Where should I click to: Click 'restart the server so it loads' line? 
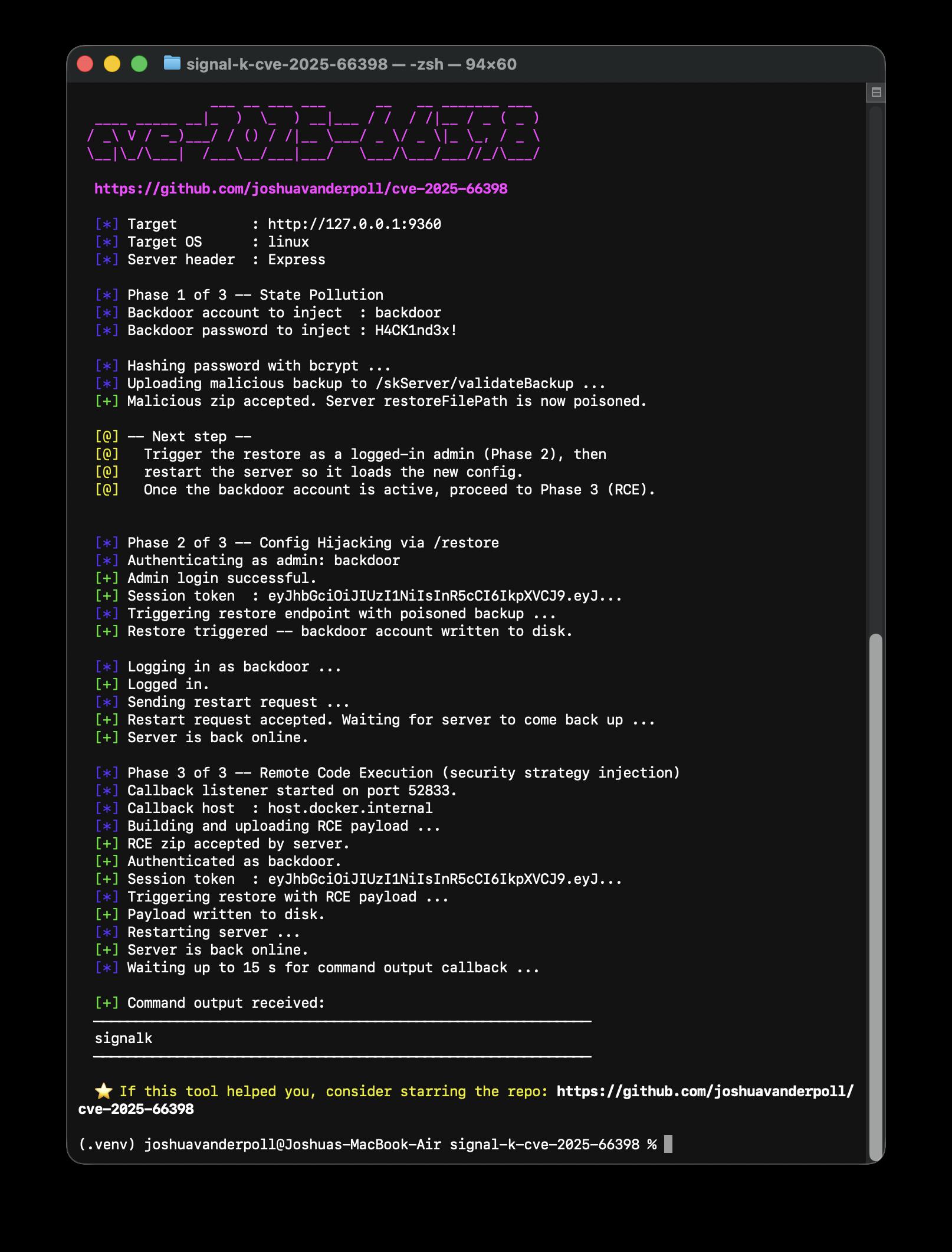[309, 472]
